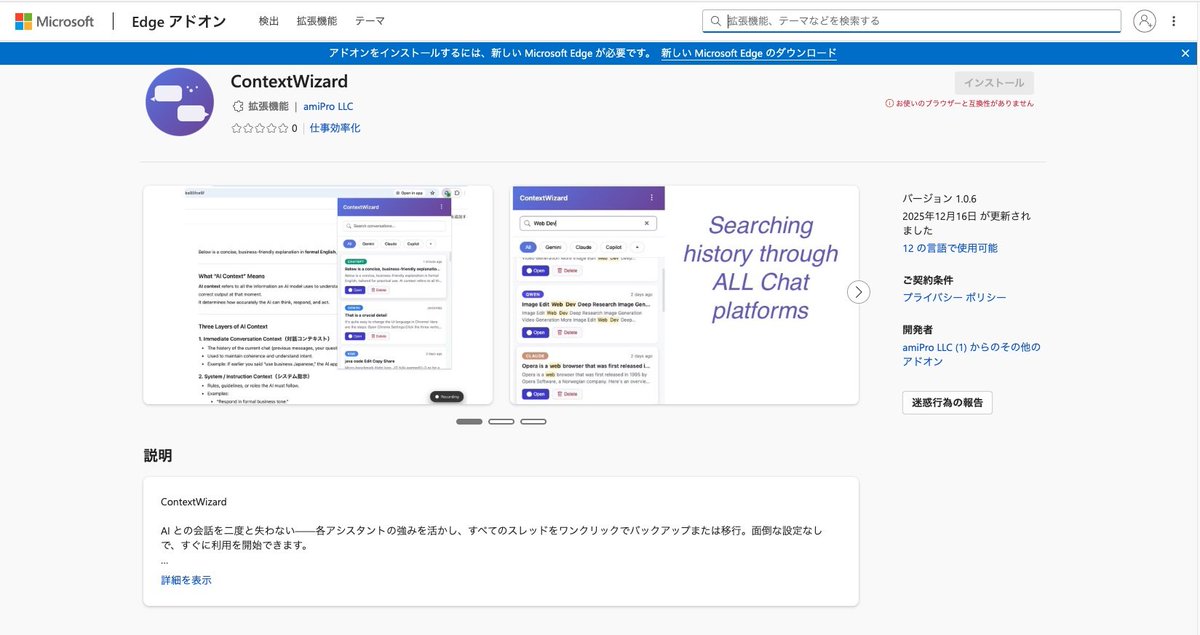Open the user profile icon
1200x635 pixels.
1144,21
